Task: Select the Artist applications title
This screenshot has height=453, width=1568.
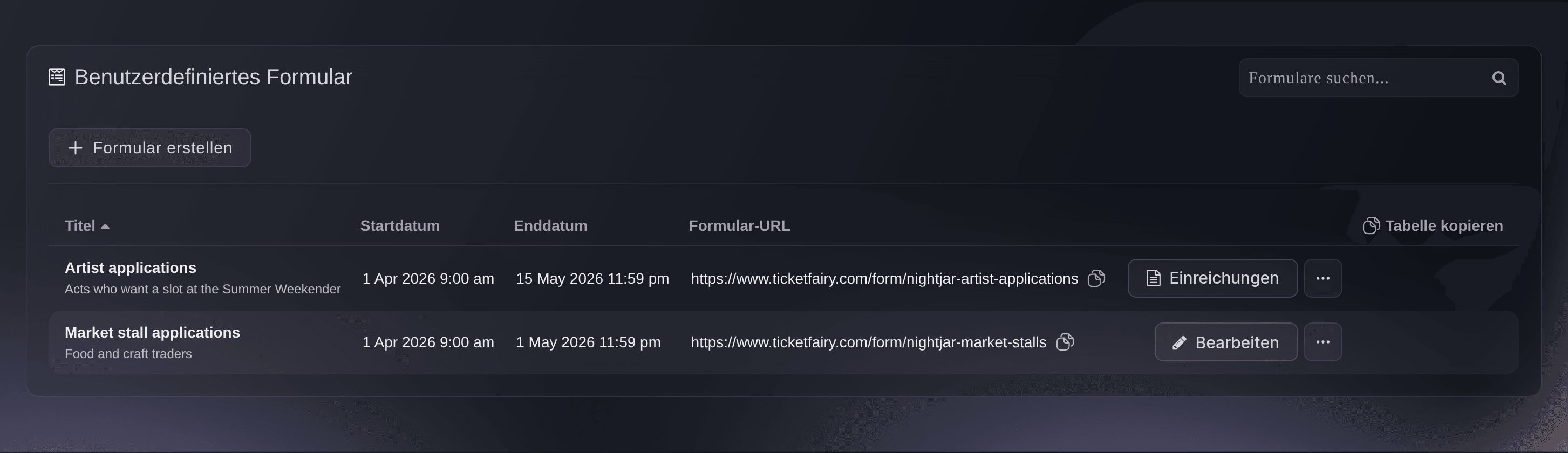Action: (x=130, y=267)
